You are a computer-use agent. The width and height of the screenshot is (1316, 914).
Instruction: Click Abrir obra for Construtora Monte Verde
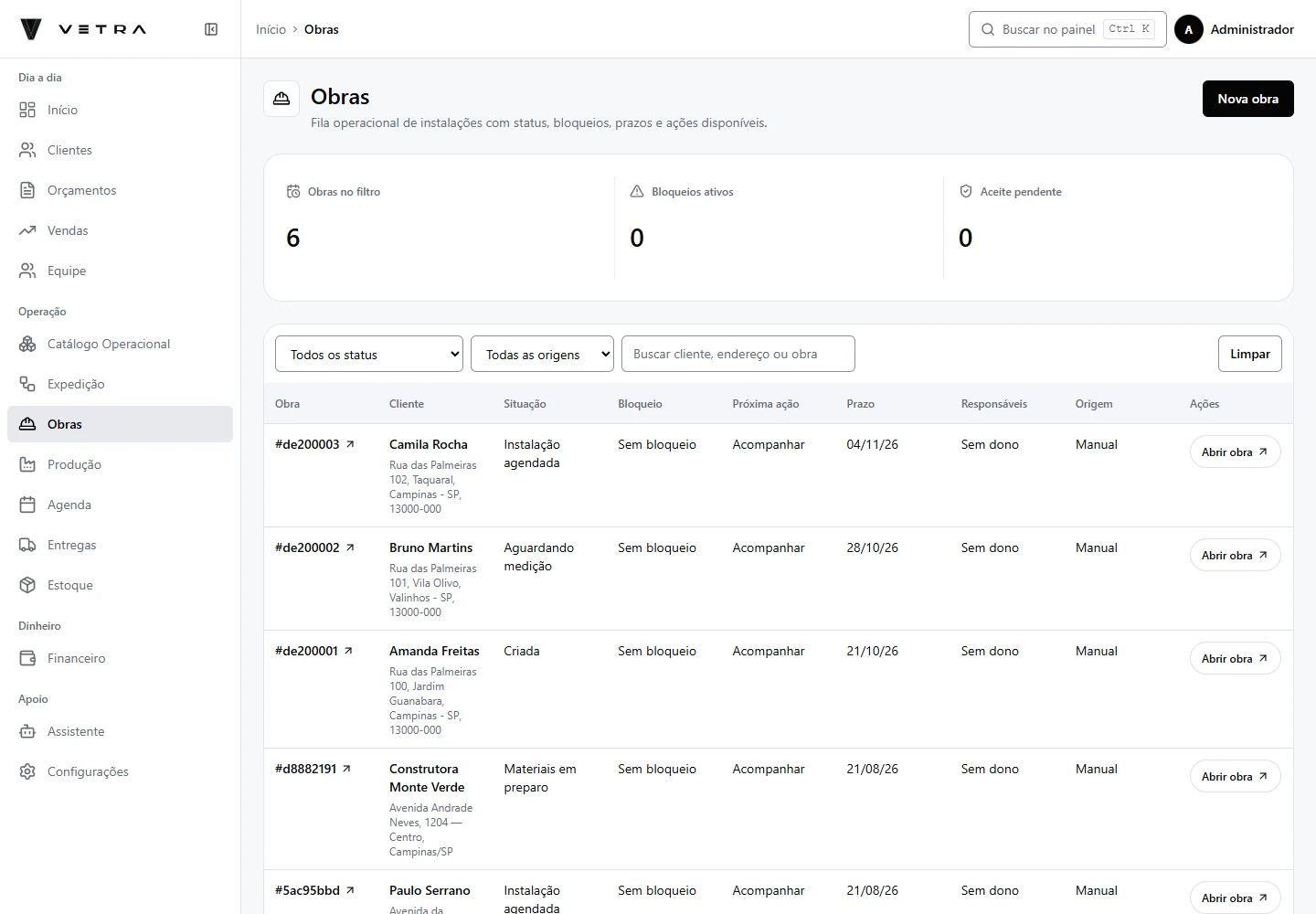(x=1235, y=776)
